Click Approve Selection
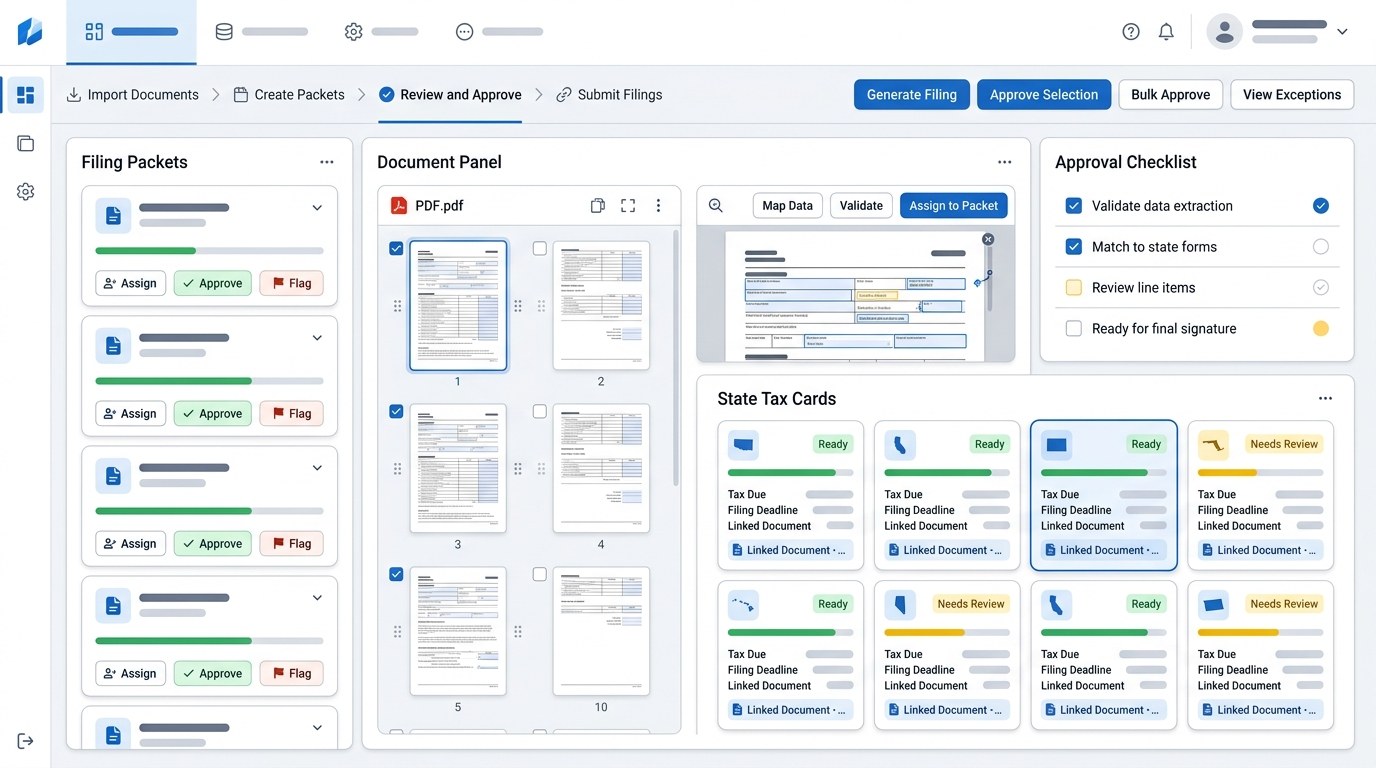 click(x=1044, y=95)
